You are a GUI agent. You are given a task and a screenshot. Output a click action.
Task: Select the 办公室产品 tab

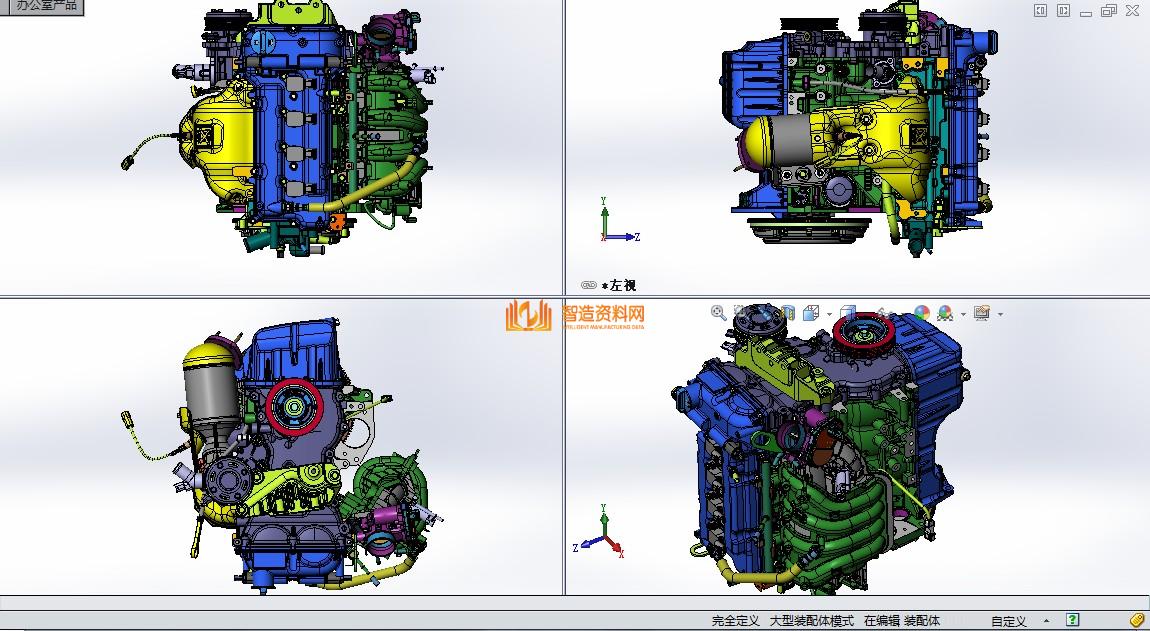click(x=40, y=6)
